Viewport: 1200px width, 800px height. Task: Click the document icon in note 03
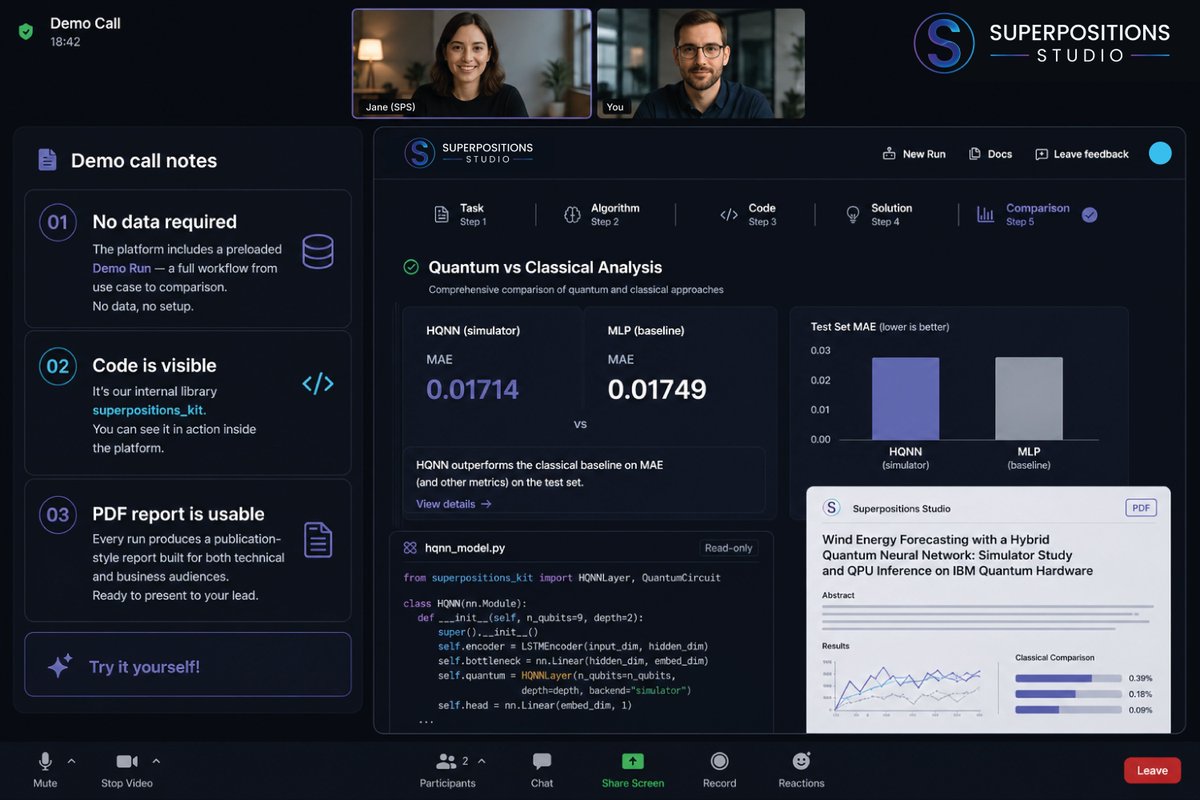click(x=318, y=539)
